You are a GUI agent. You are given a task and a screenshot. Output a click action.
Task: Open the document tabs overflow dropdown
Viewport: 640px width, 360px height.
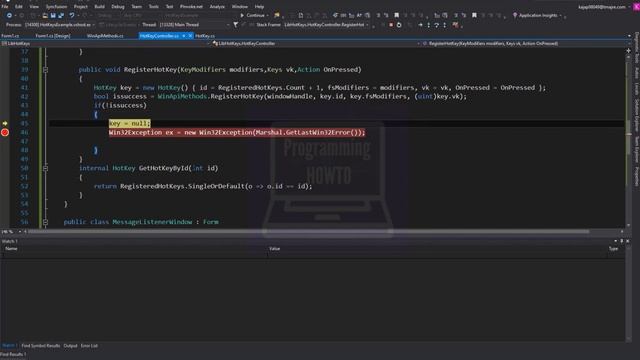[629, 36]
